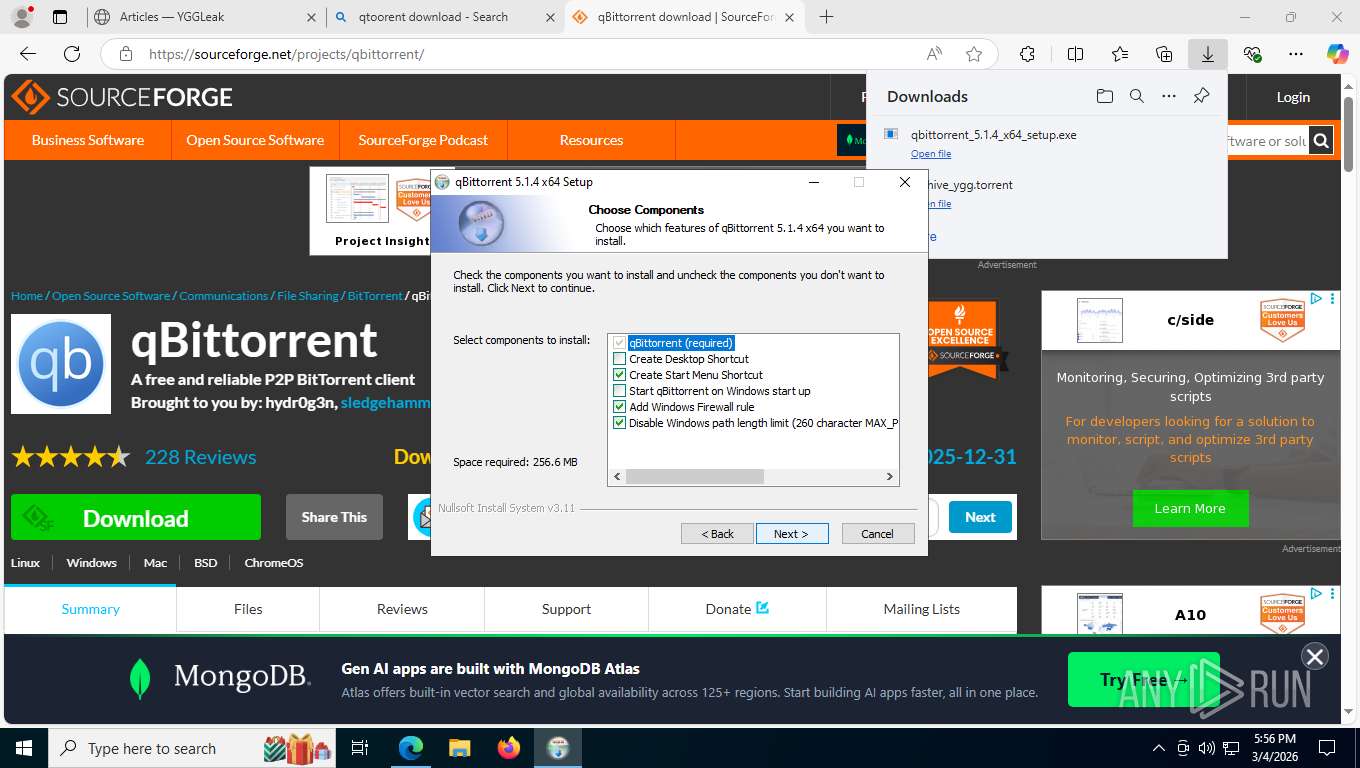Open the Donate tab
This screenshot has height=768, width=1360.
(x=737, y=609)
